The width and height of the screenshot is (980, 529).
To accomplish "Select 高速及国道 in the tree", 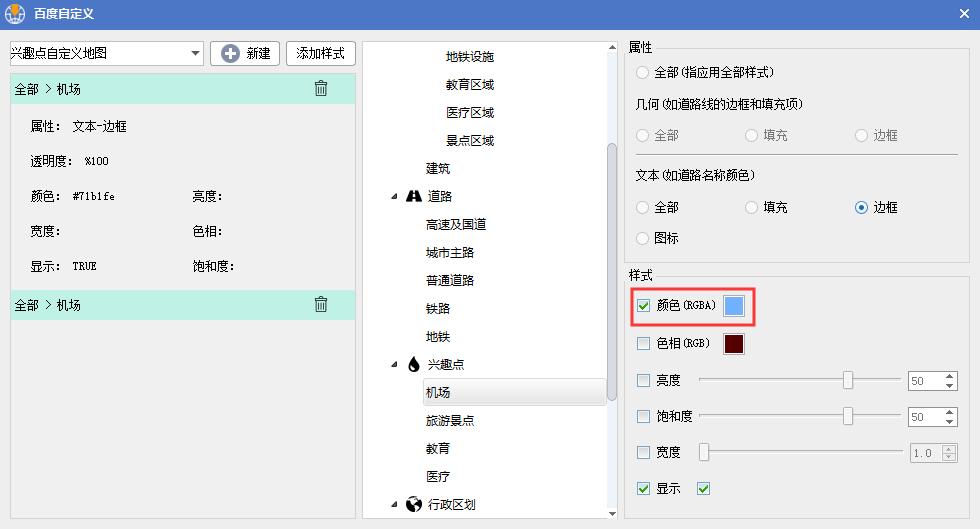I will click(456, 224).
